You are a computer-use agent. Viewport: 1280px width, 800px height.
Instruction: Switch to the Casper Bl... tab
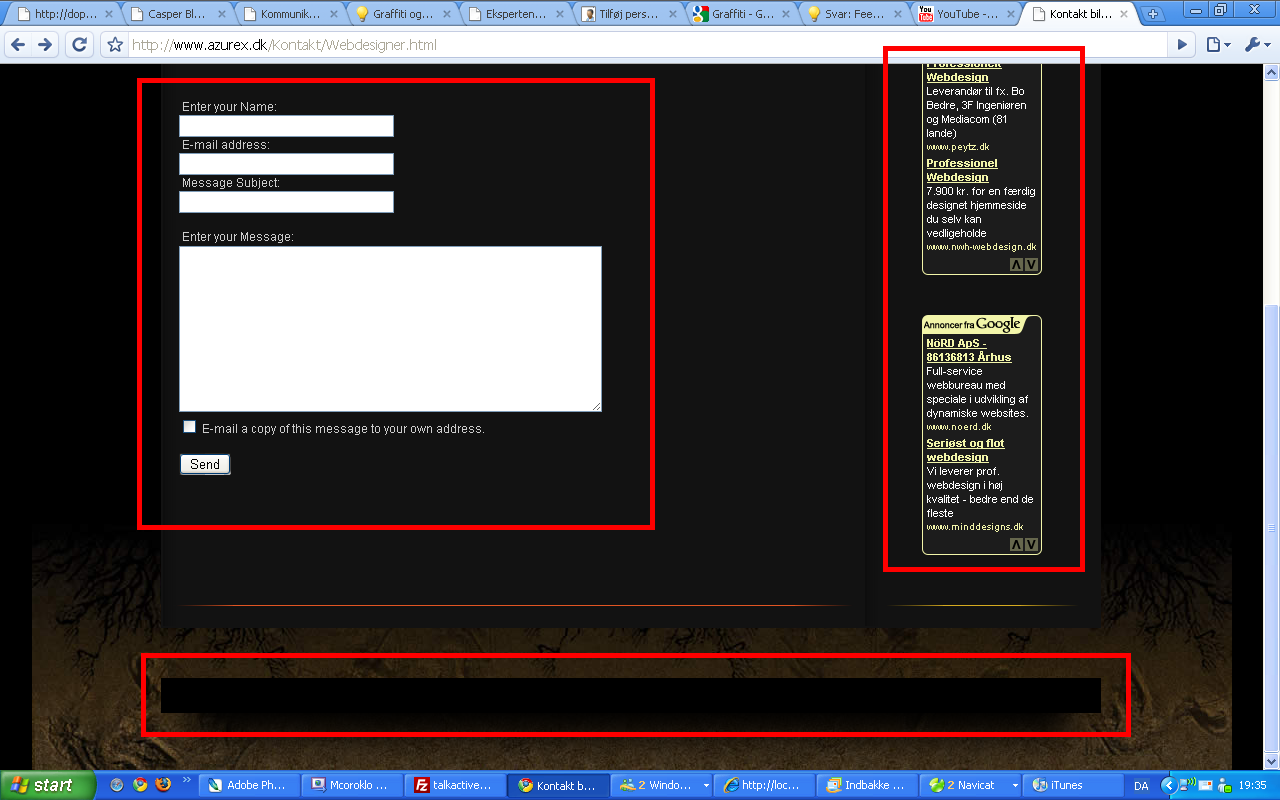coord(176,14)
